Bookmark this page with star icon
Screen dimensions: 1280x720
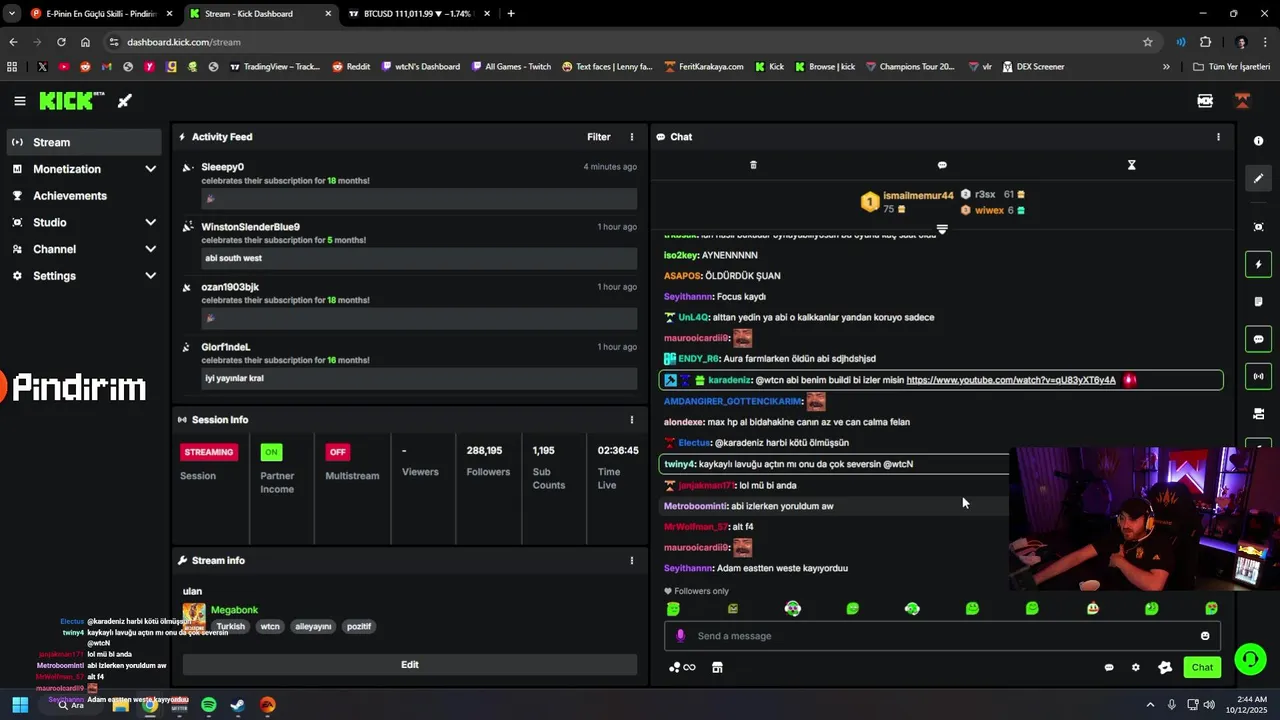coord(1148,42)
